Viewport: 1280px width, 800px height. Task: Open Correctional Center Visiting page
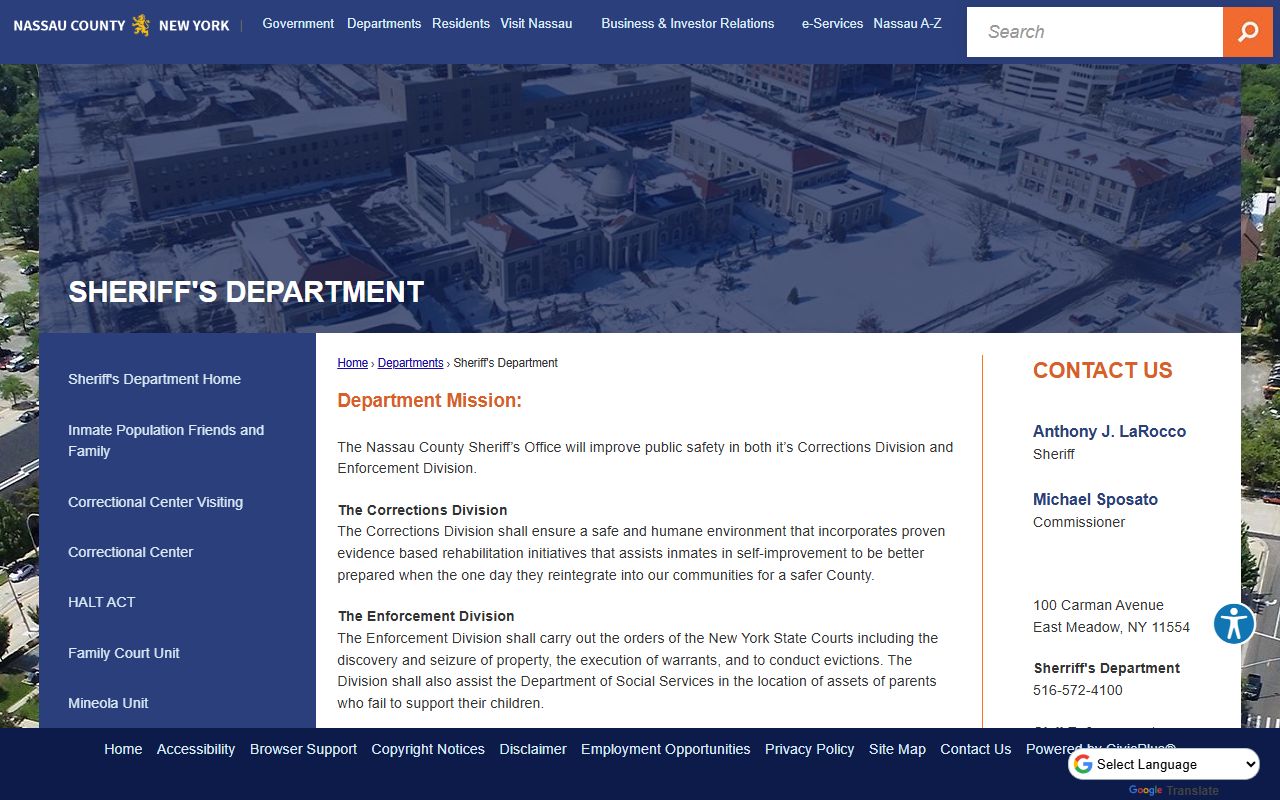[x=155, y=502]
